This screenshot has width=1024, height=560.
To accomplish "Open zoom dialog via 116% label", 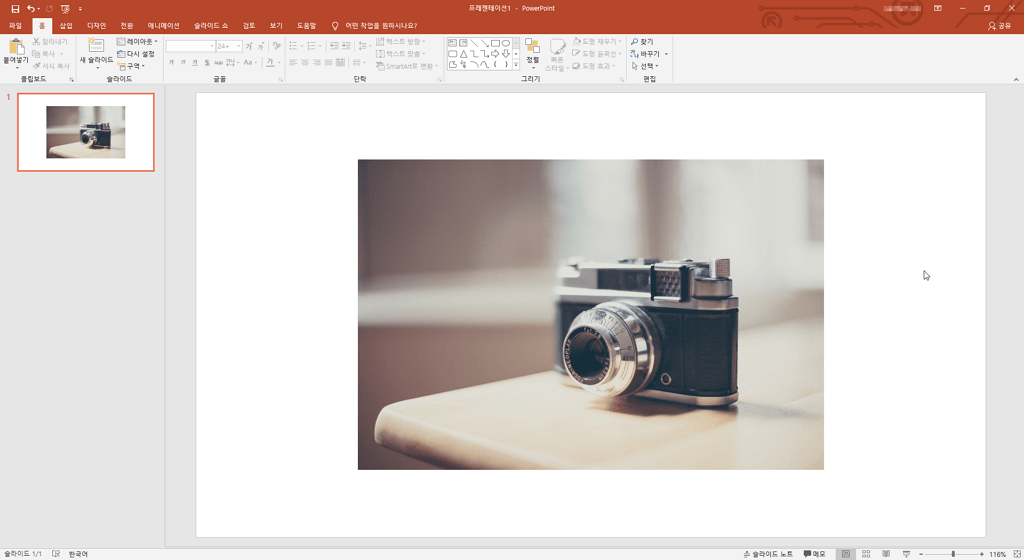I will coord(997,554).
